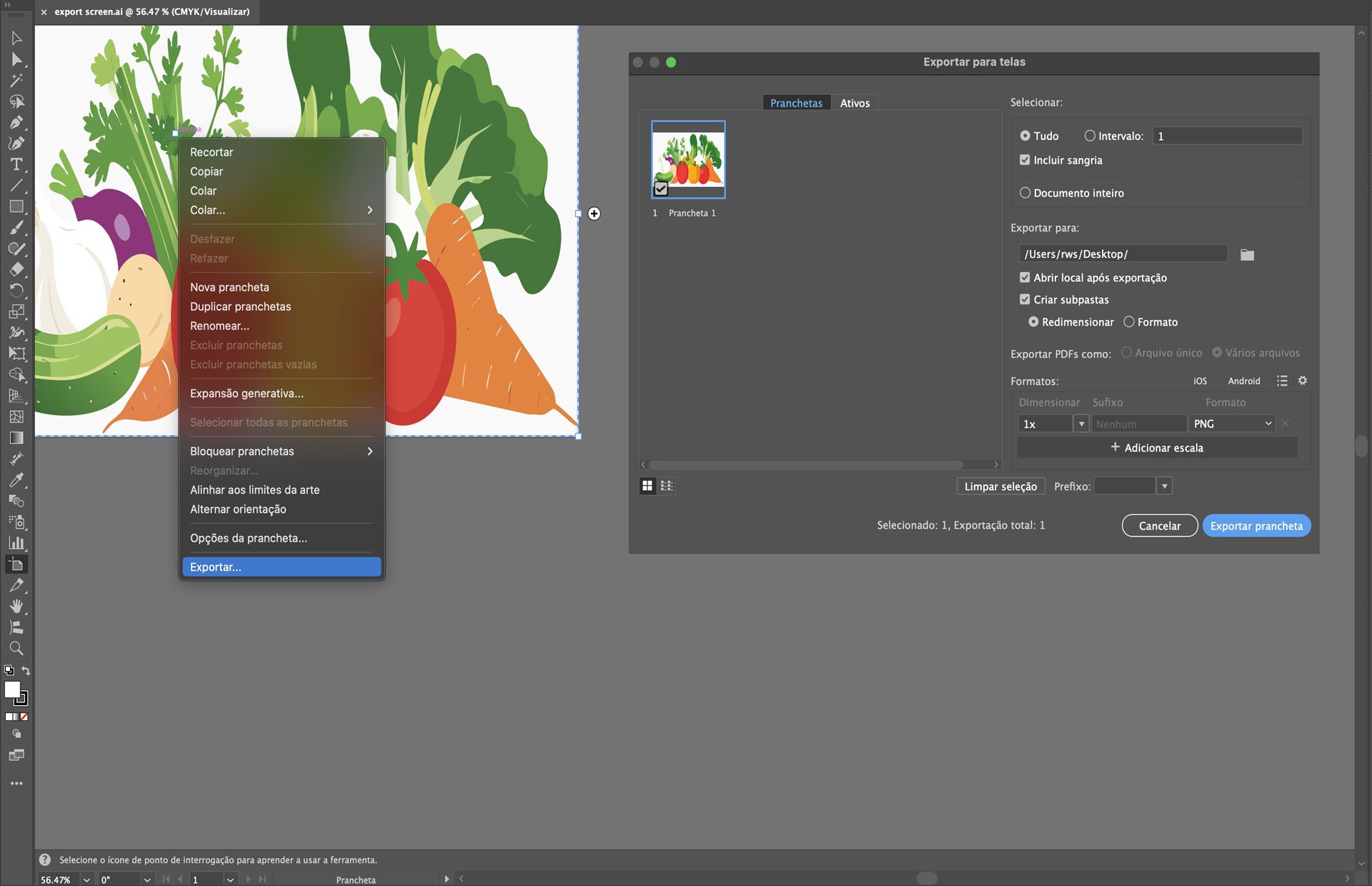Image resolution: width=1372 pixels, height=886 pixels.
Task: Select the Pen tool
Action: (16, 123)
